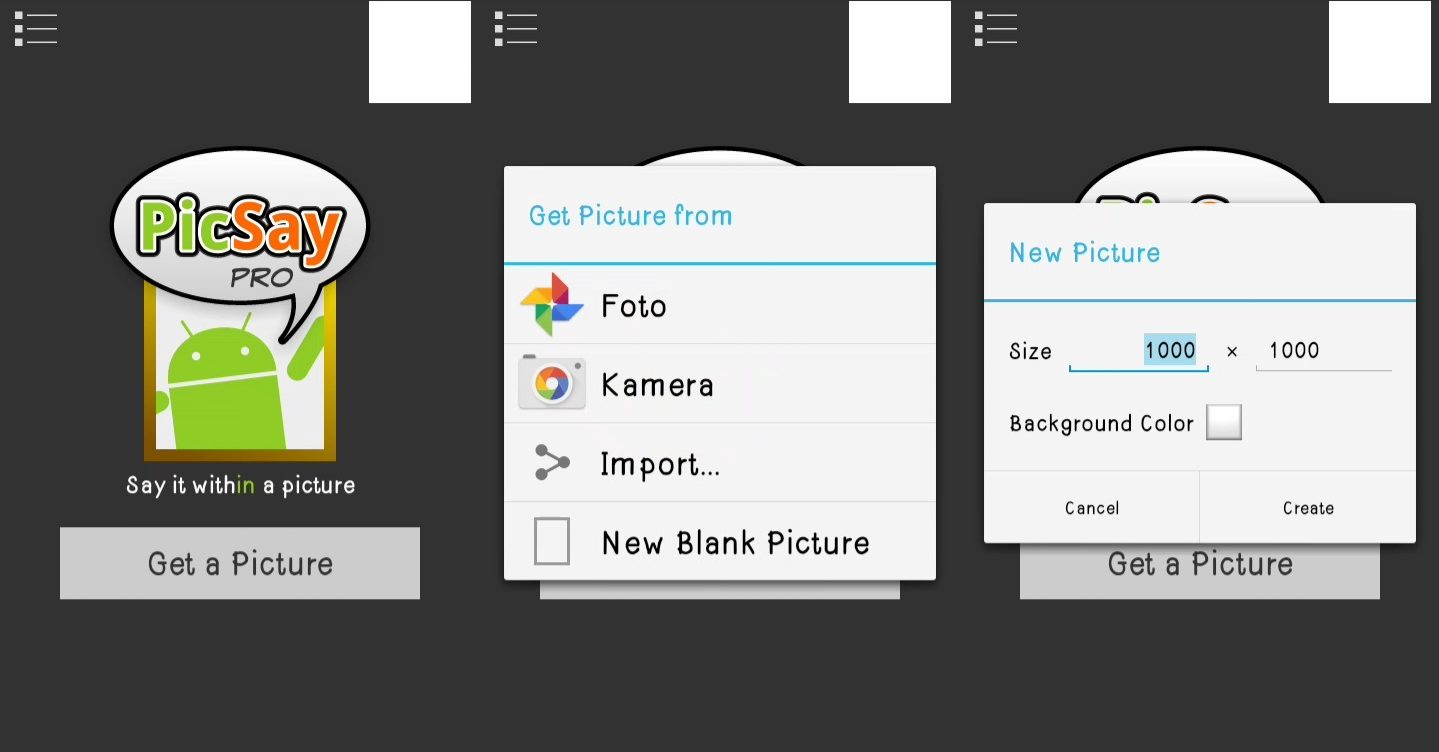Focus the height field after the × sign
The width and height of the screenshot is (1439, 752).
point(1322,351)
